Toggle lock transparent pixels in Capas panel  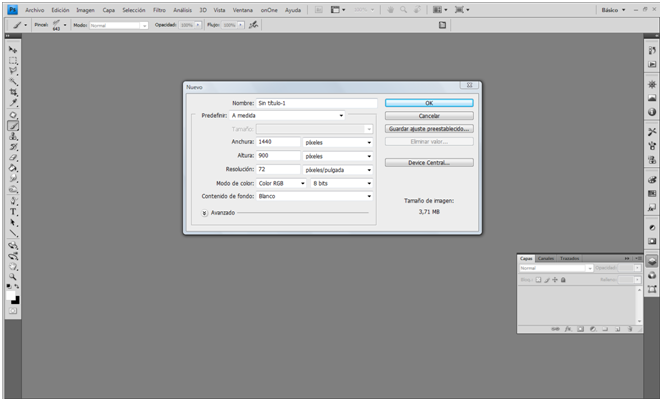click(x=537, y=280)
